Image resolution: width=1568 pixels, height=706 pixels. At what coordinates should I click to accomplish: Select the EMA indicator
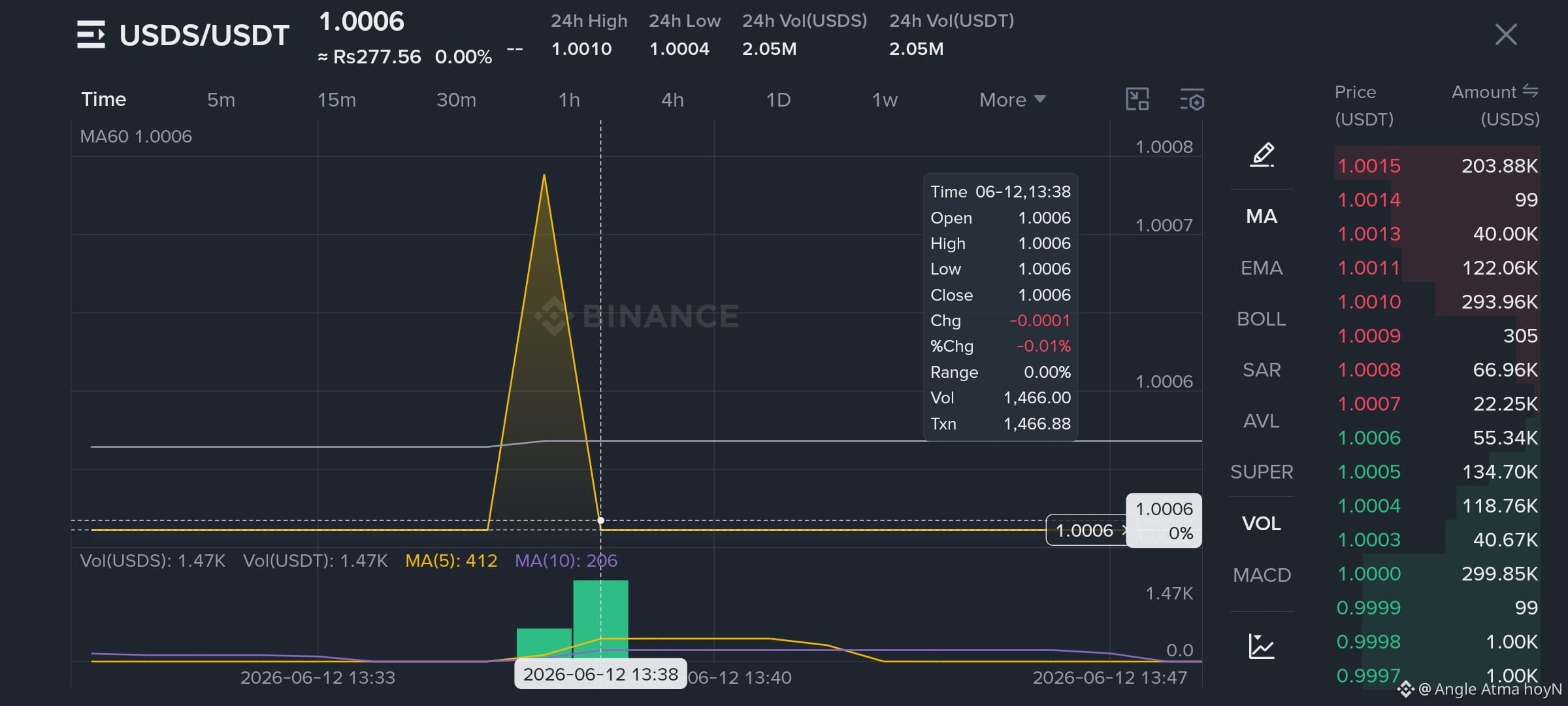point(1262,268)
